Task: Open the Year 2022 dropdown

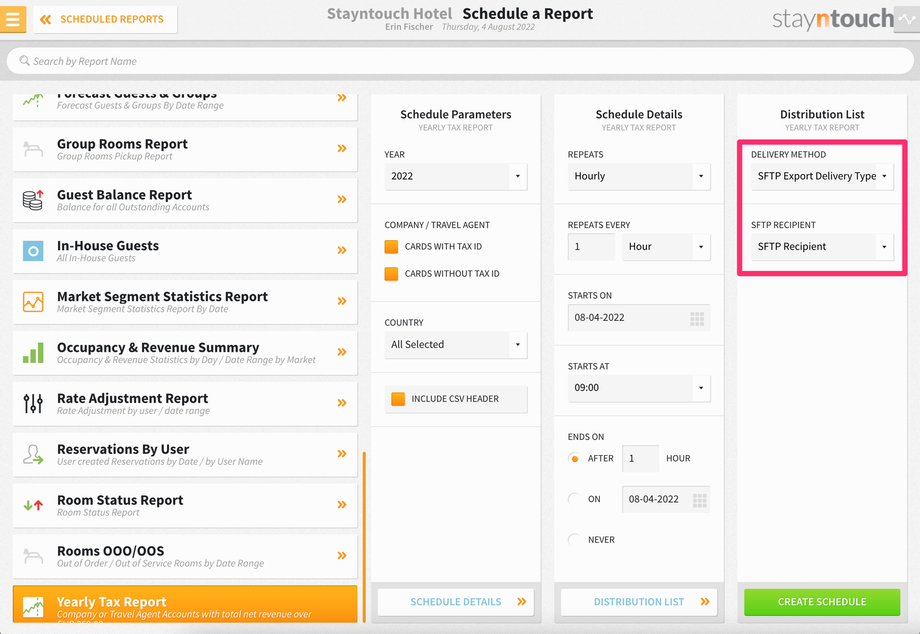Action: point(456,176)
